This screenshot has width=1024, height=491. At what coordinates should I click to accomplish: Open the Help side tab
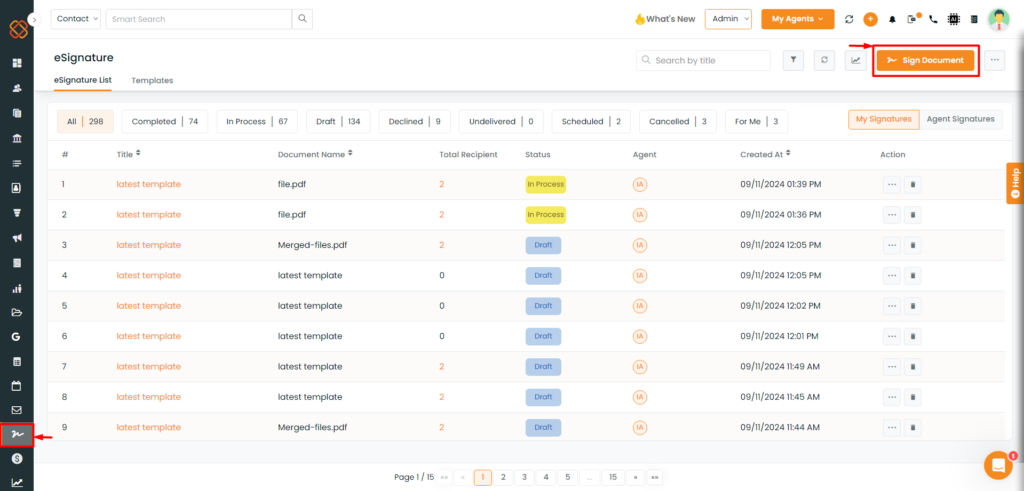(x=1015, y=183)
